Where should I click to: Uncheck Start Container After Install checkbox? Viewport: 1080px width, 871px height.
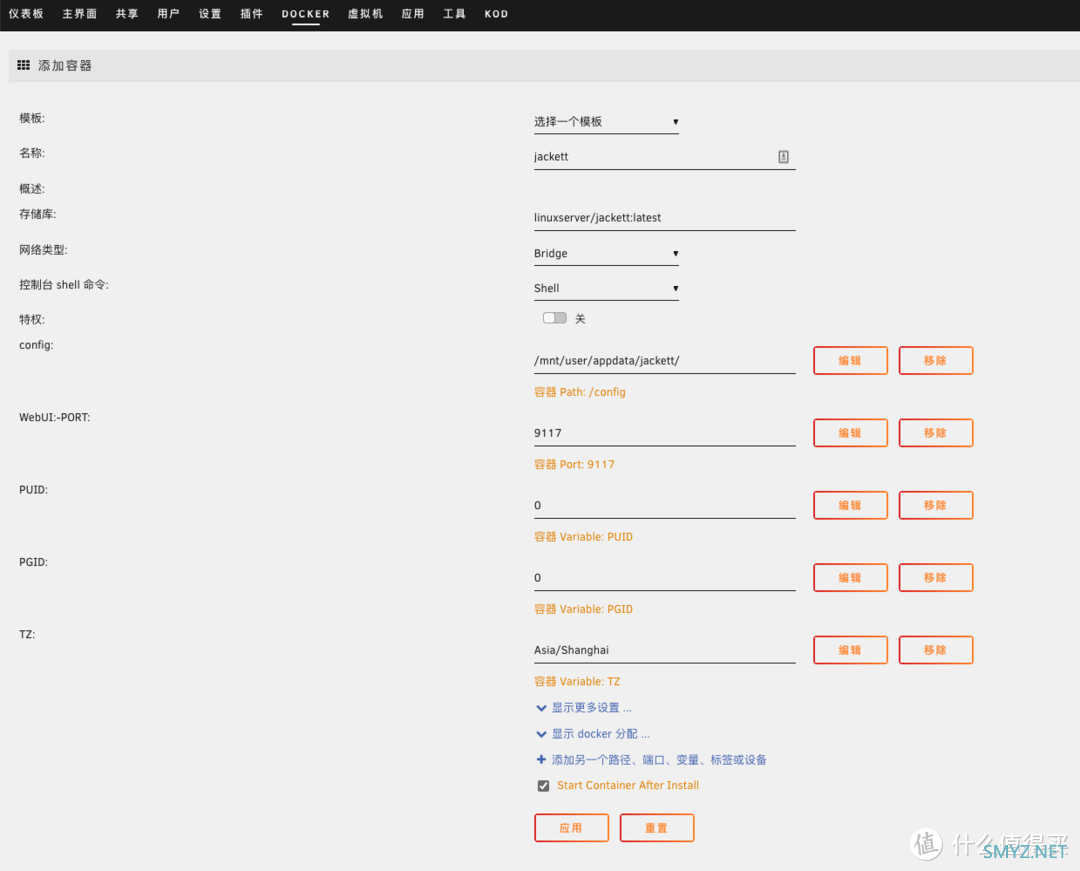point(543,786)
